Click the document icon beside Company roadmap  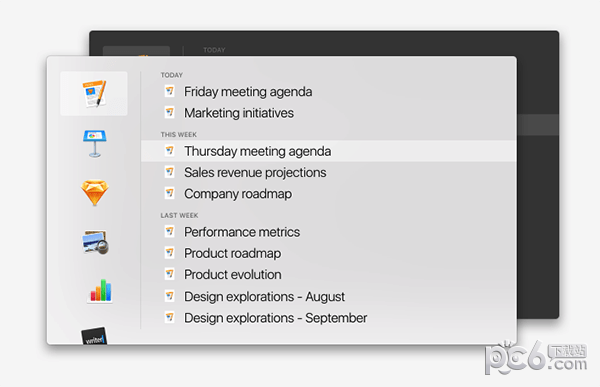pyautogui.click(x=170, y=193)
